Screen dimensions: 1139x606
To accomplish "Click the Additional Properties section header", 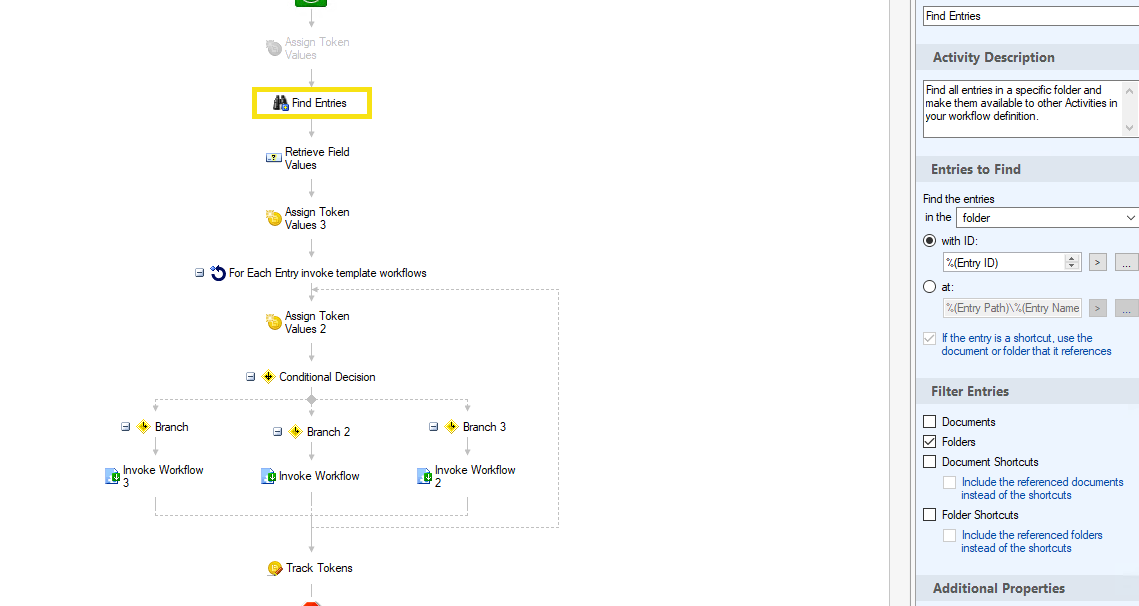I will [x=1027, y=589].
